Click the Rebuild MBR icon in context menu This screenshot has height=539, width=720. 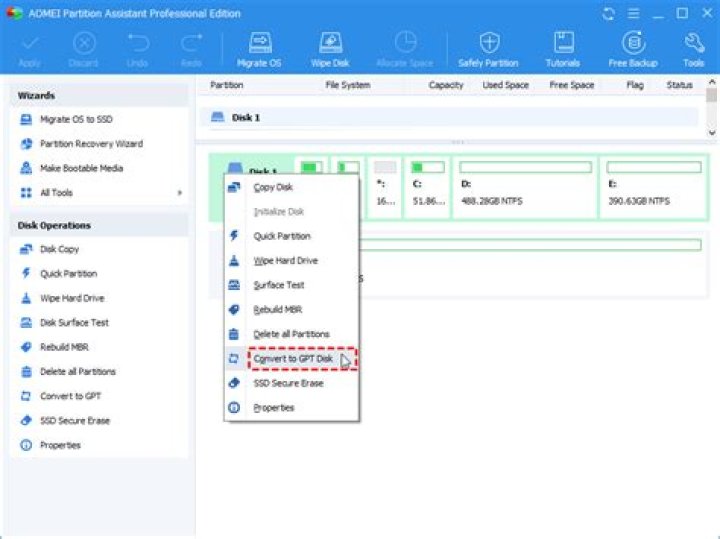click(234, 309)
